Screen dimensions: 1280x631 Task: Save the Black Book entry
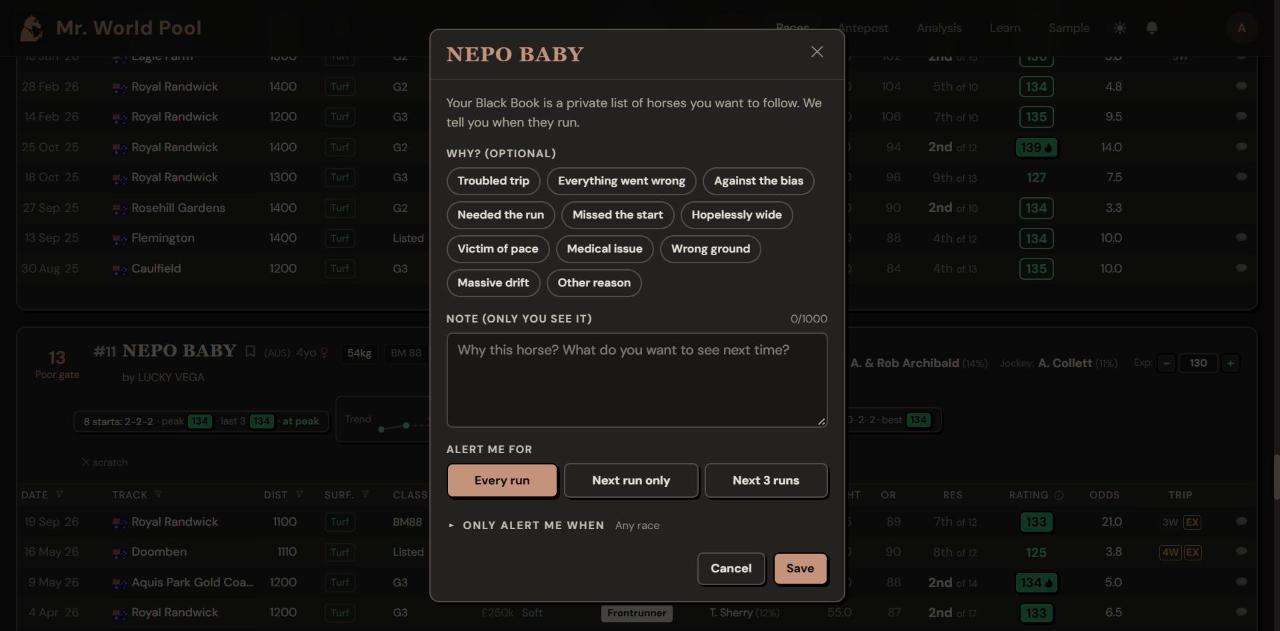pyautogui.click(x=800, y=568)
